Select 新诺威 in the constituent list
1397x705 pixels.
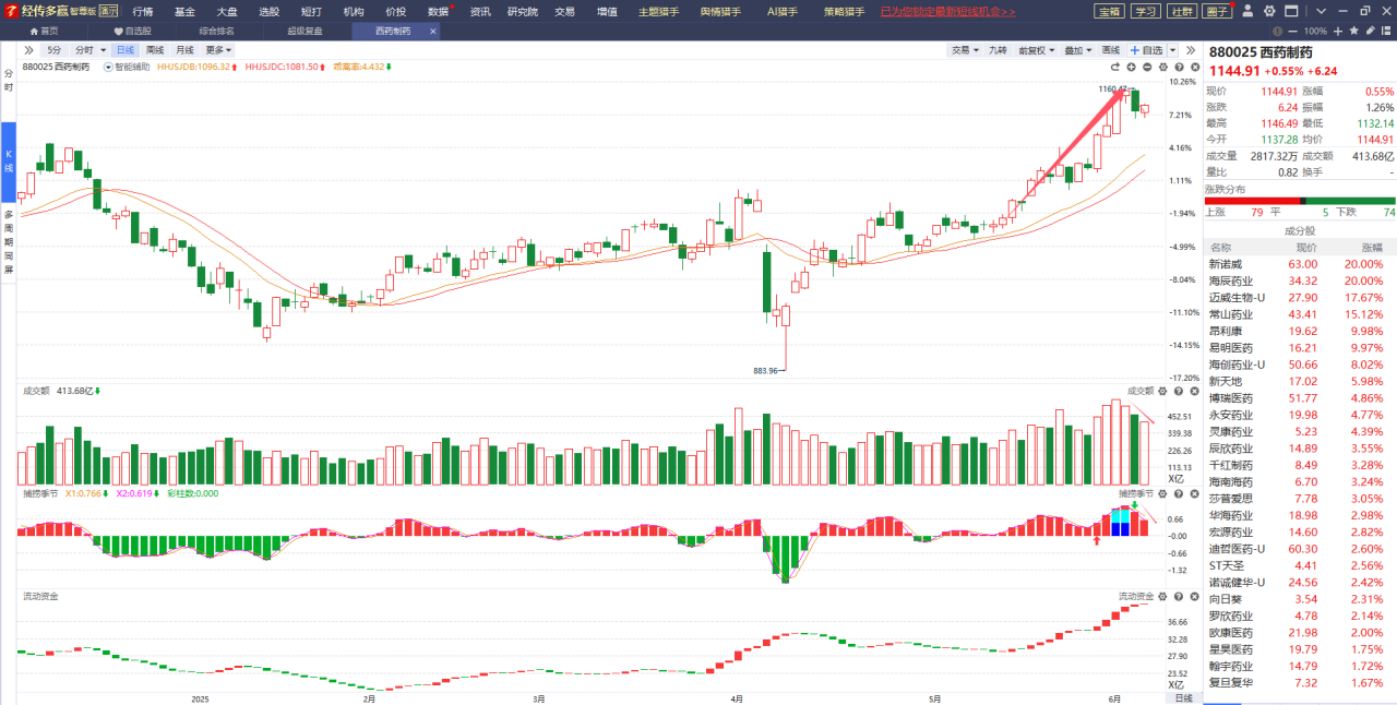click(x=1301, y=264)
